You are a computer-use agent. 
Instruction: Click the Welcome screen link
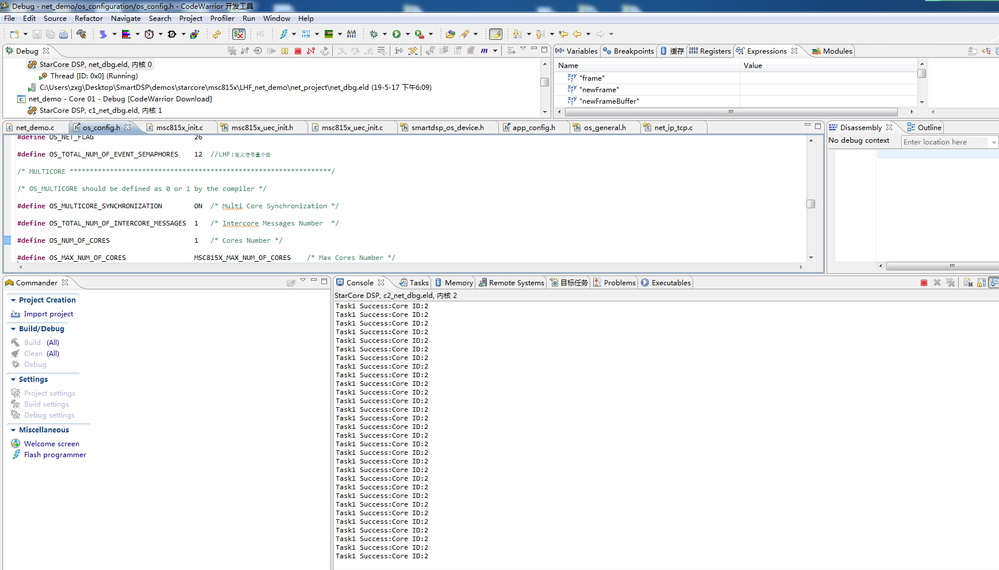52,444
